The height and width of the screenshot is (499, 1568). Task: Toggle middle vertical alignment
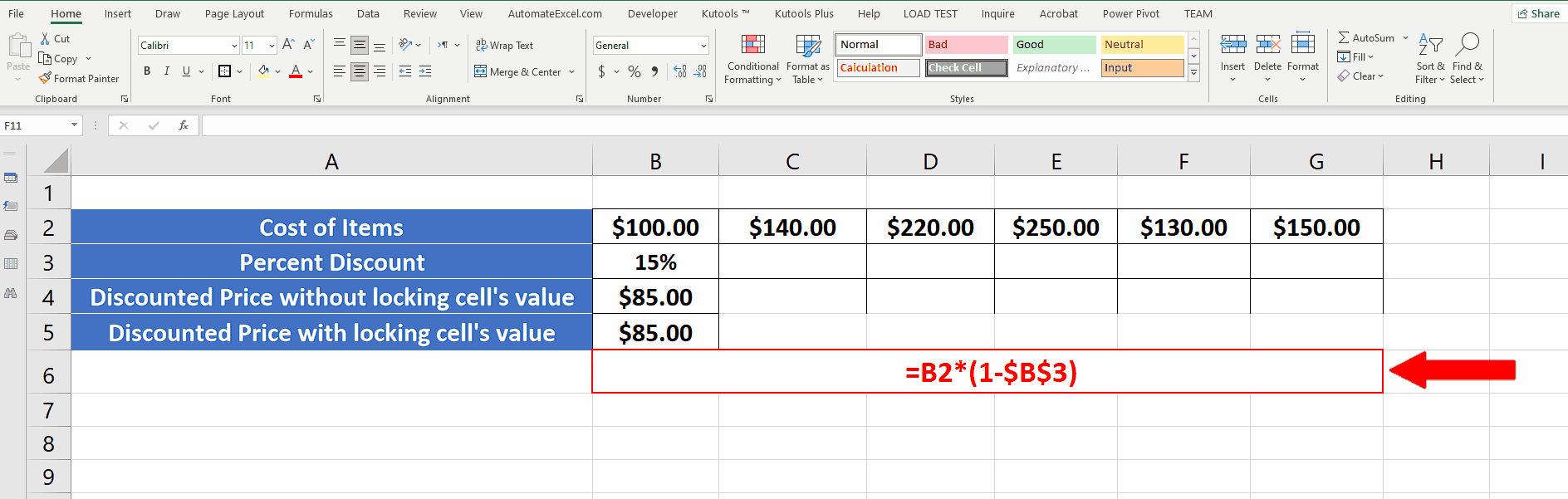pos(360,45)
